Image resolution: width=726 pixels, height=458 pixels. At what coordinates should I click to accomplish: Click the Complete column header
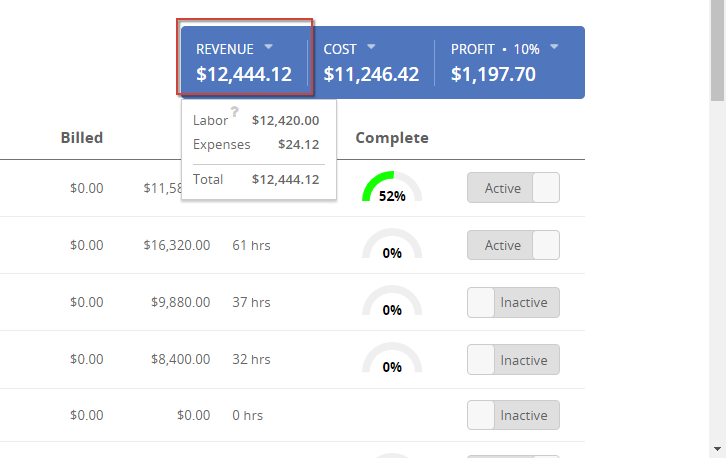tap(392, 138)
